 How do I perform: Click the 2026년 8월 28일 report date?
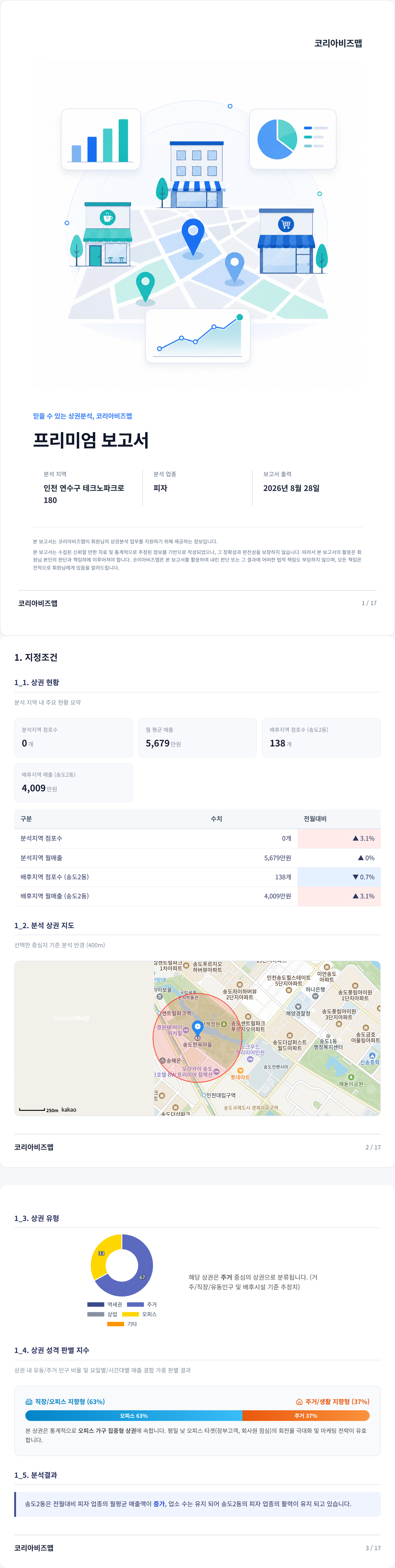click(291, 488)
